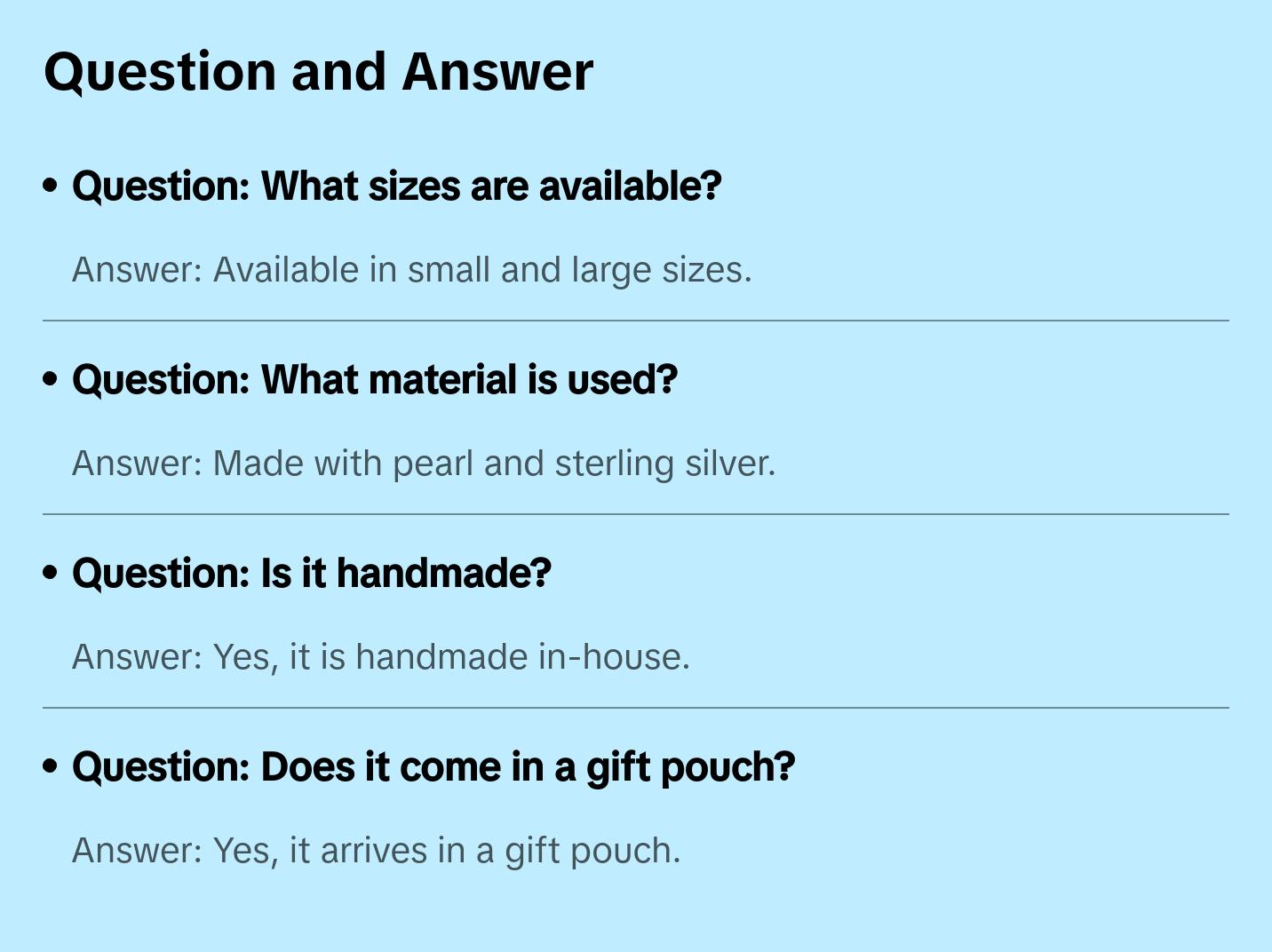Expand the What material is used question
The image size is (1272, 952).
(374, 380)
